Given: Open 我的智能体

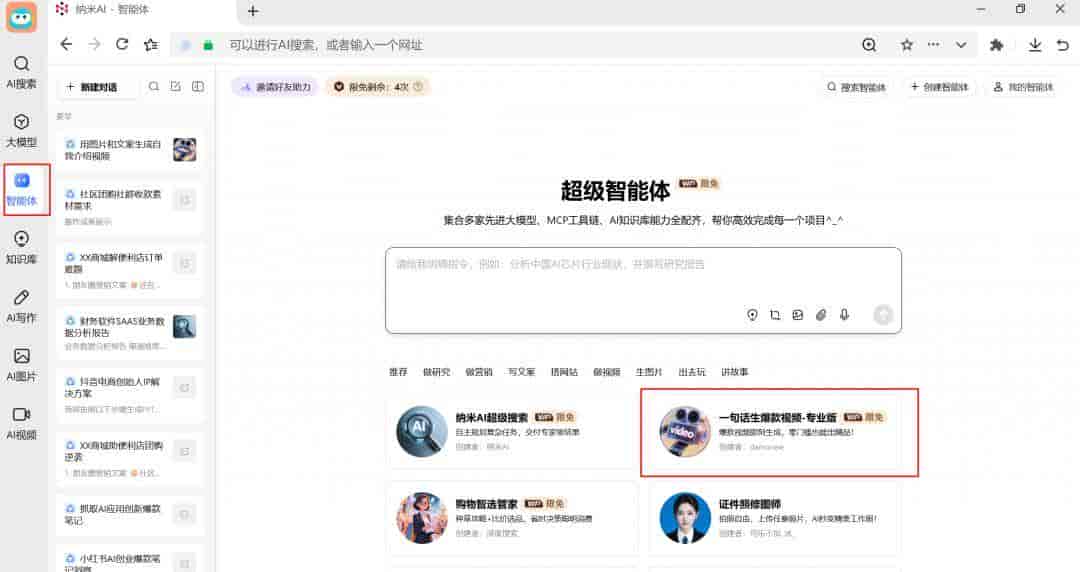Looking at the screenshot, I should point(1024,87).
